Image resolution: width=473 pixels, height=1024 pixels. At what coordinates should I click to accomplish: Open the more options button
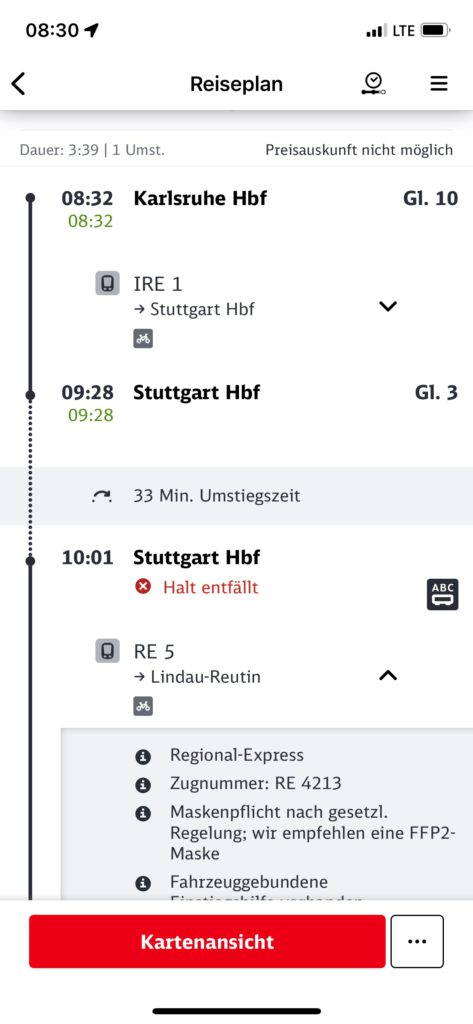[417, 941]
